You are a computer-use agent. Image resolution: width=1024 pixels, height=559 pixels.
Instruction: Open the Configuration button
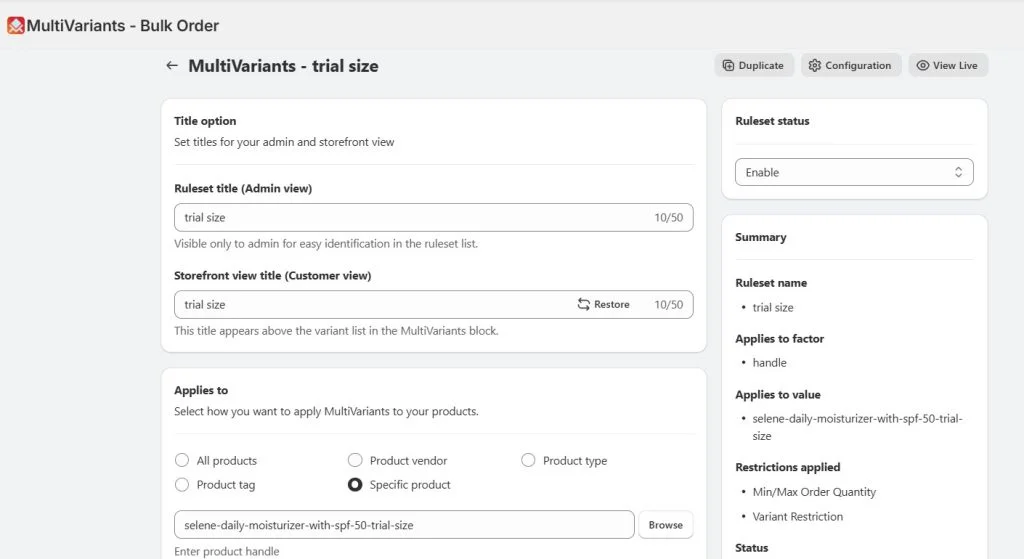pos(851,65)
